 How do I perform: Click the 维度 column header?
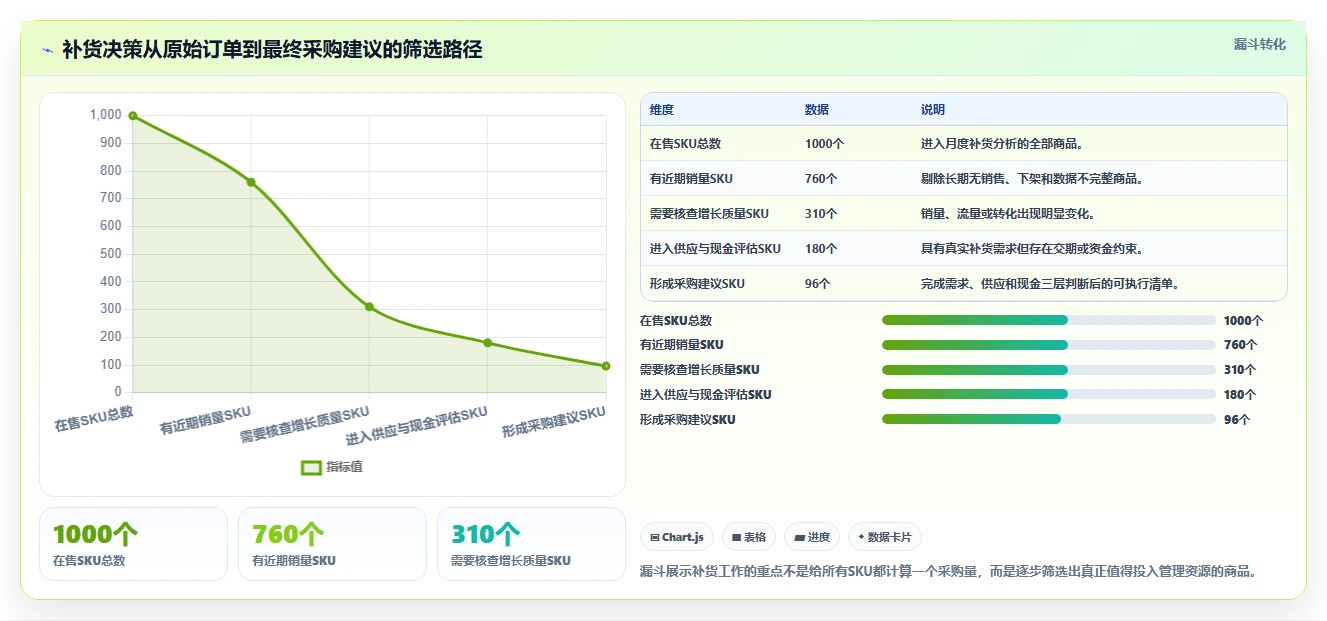pyautogui.click(x=662, y=110)
